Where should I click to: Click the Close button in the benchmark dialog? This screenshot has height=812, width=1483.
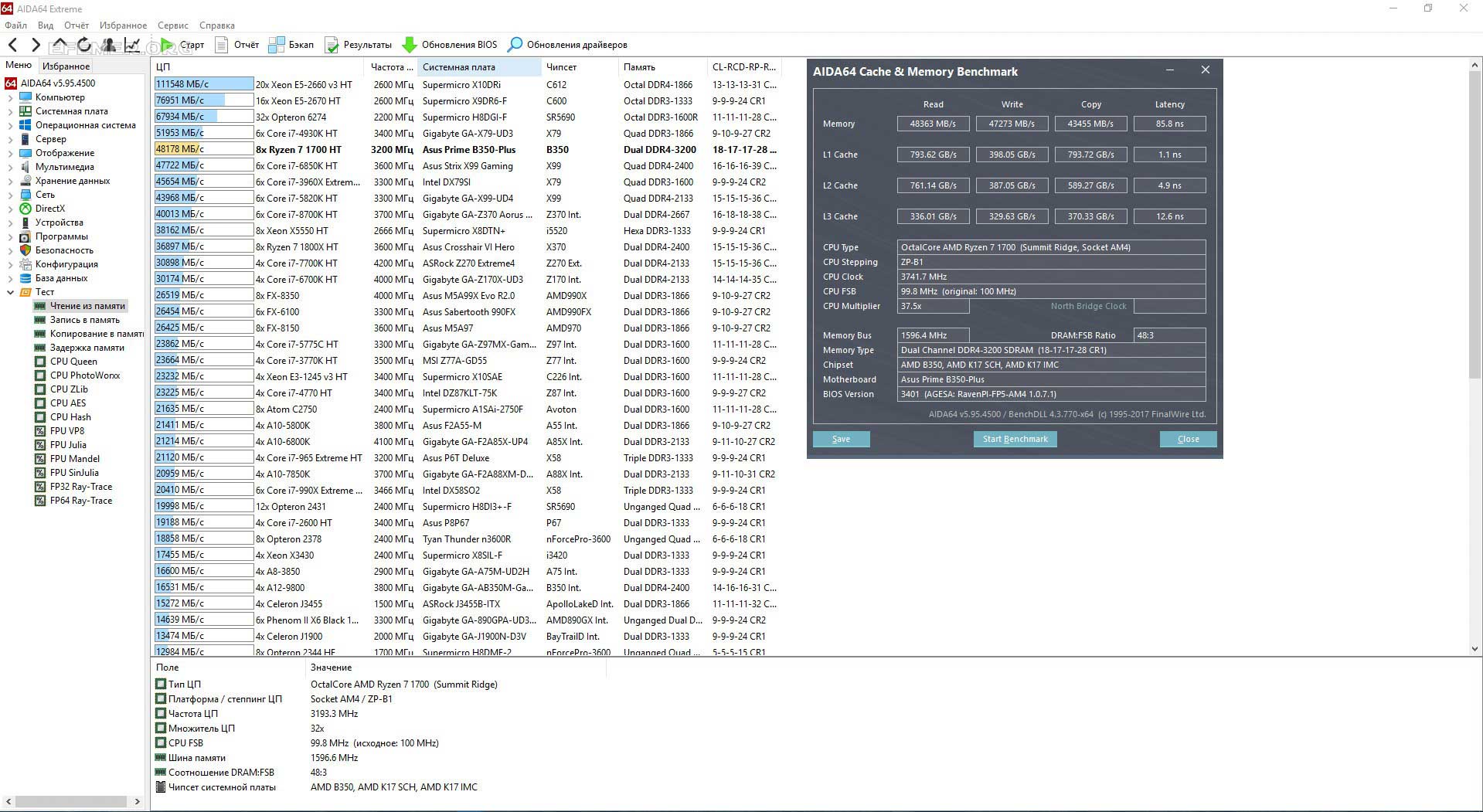coord(1189,439)
